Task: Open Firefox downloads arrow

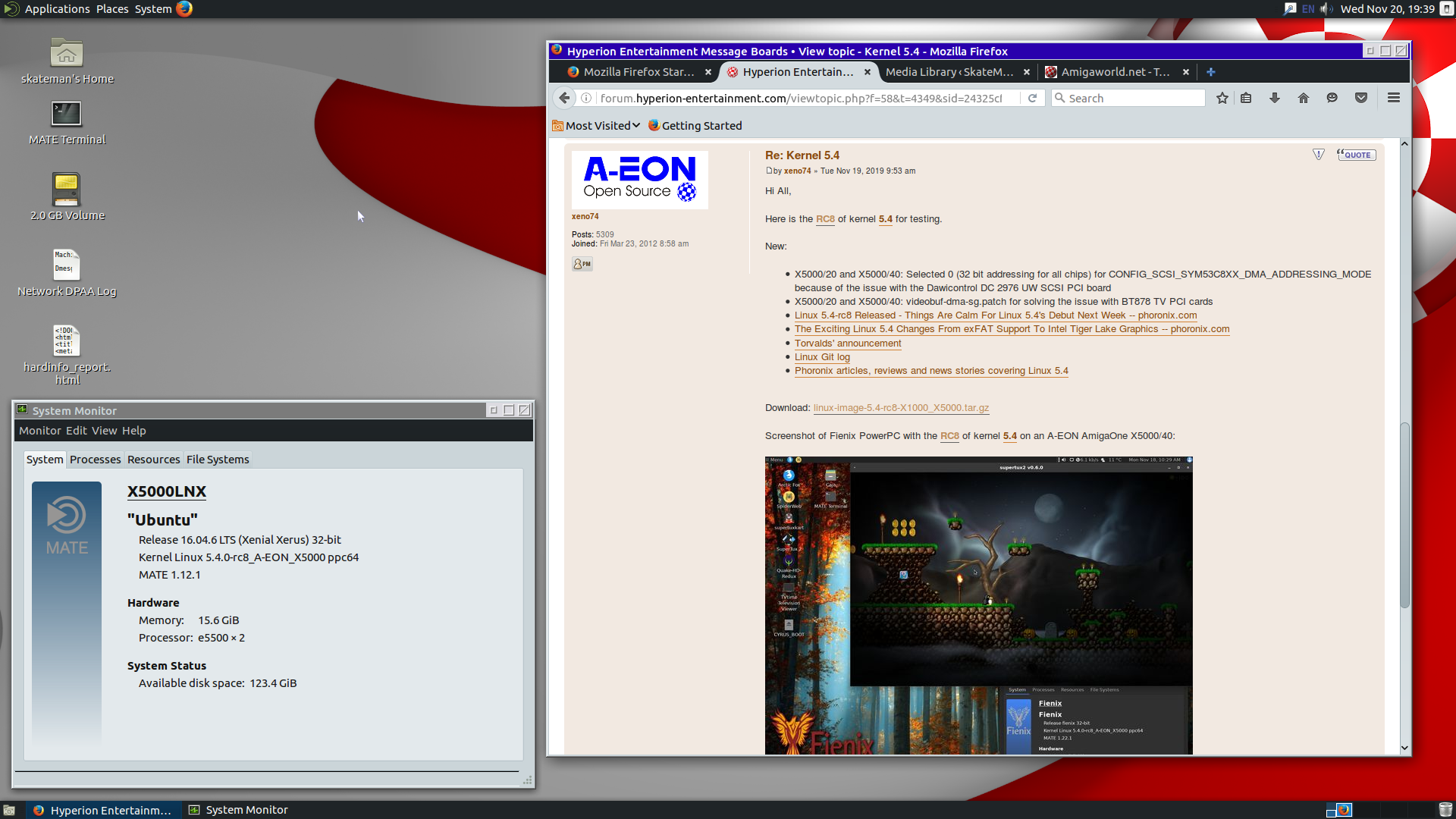Action: pyautogui.click(x=1275, y=98)
